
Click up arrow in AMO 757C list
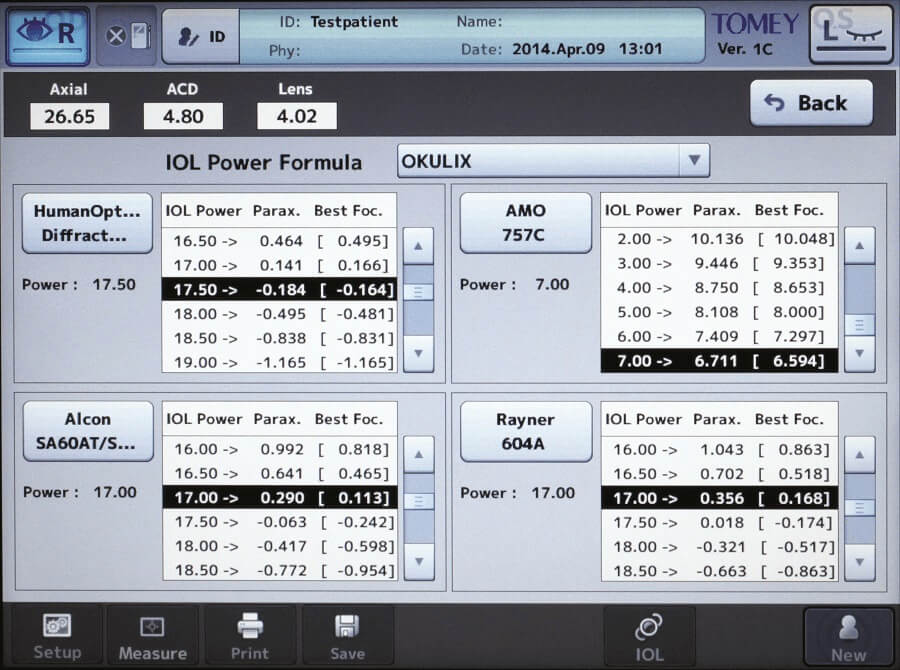click(859, 246)
